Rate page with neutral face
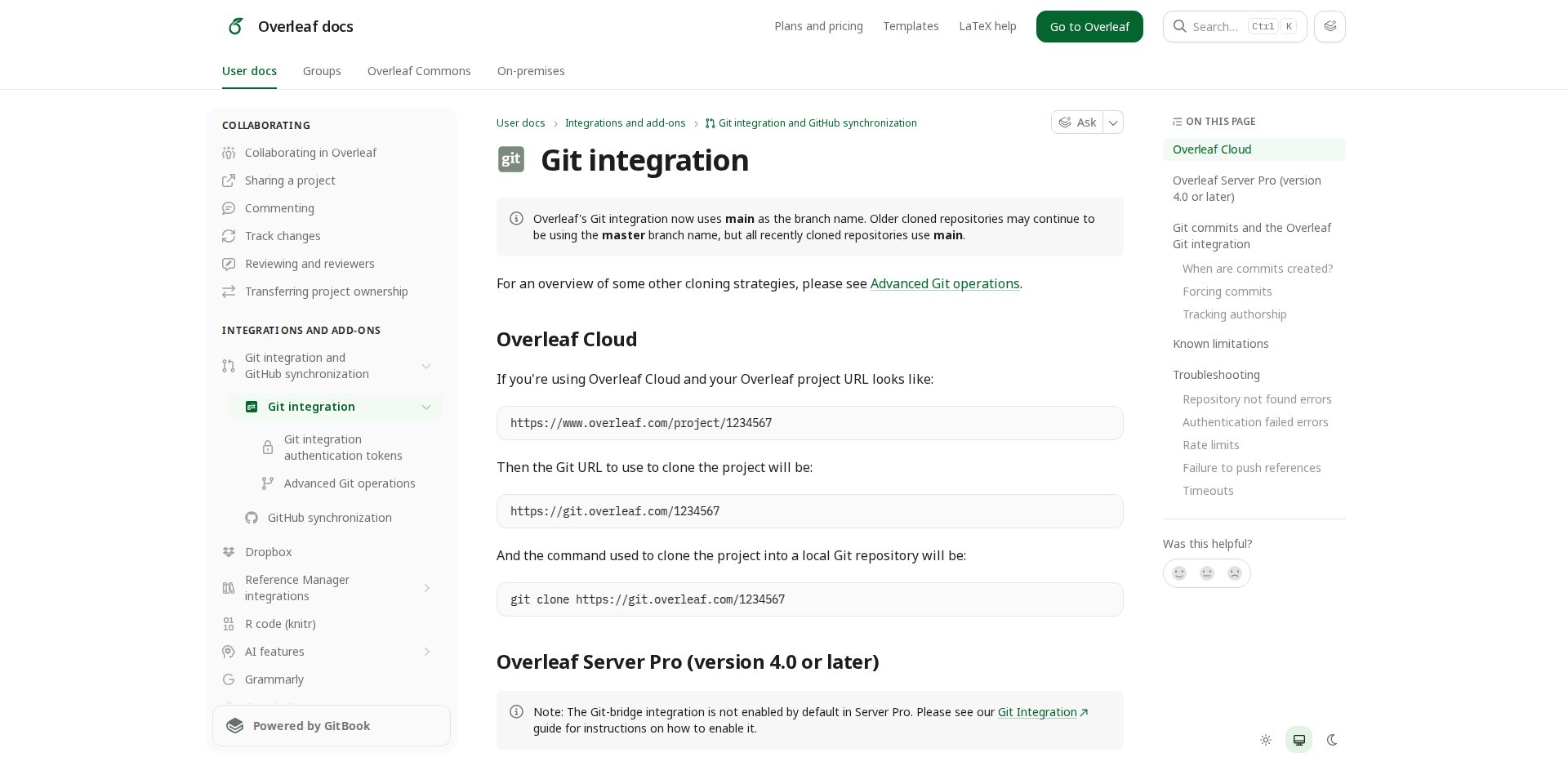 coord(1207,573)
